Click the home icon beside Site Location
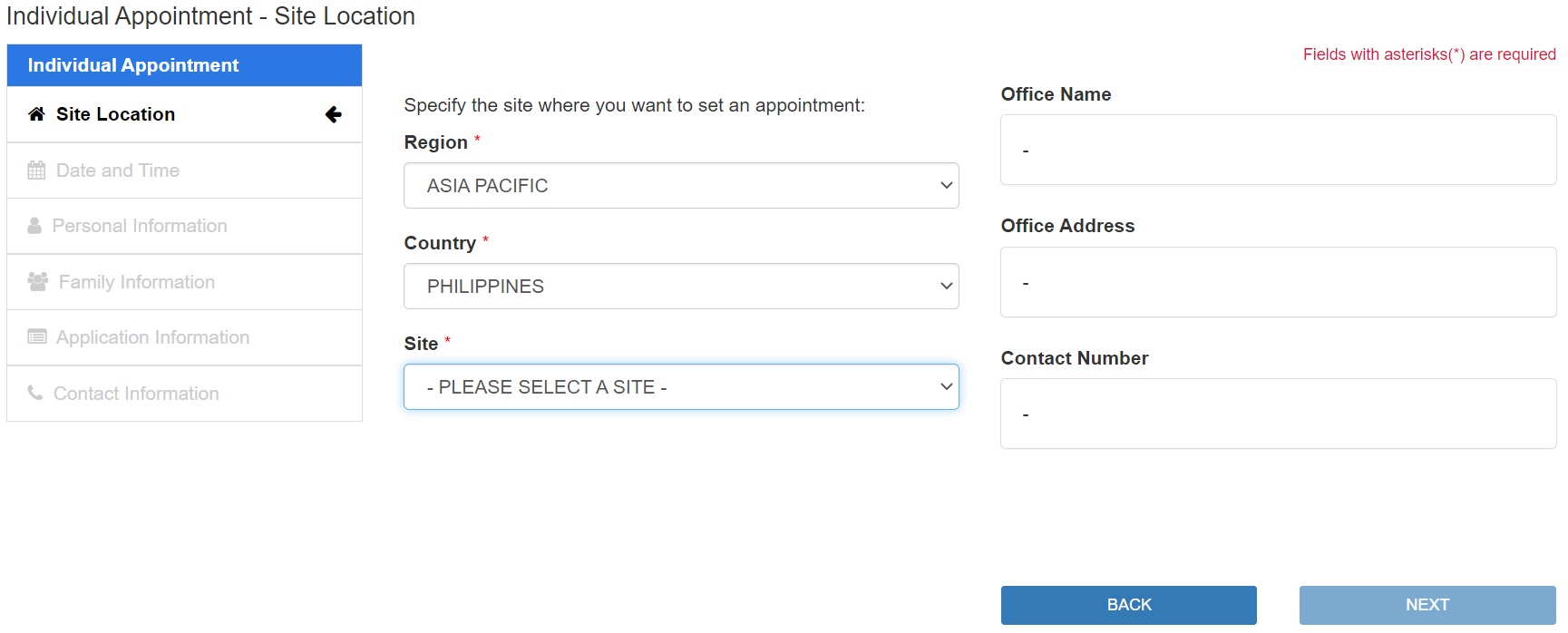The height and width of the screenshot is (633, 1568). click(36, 113)
